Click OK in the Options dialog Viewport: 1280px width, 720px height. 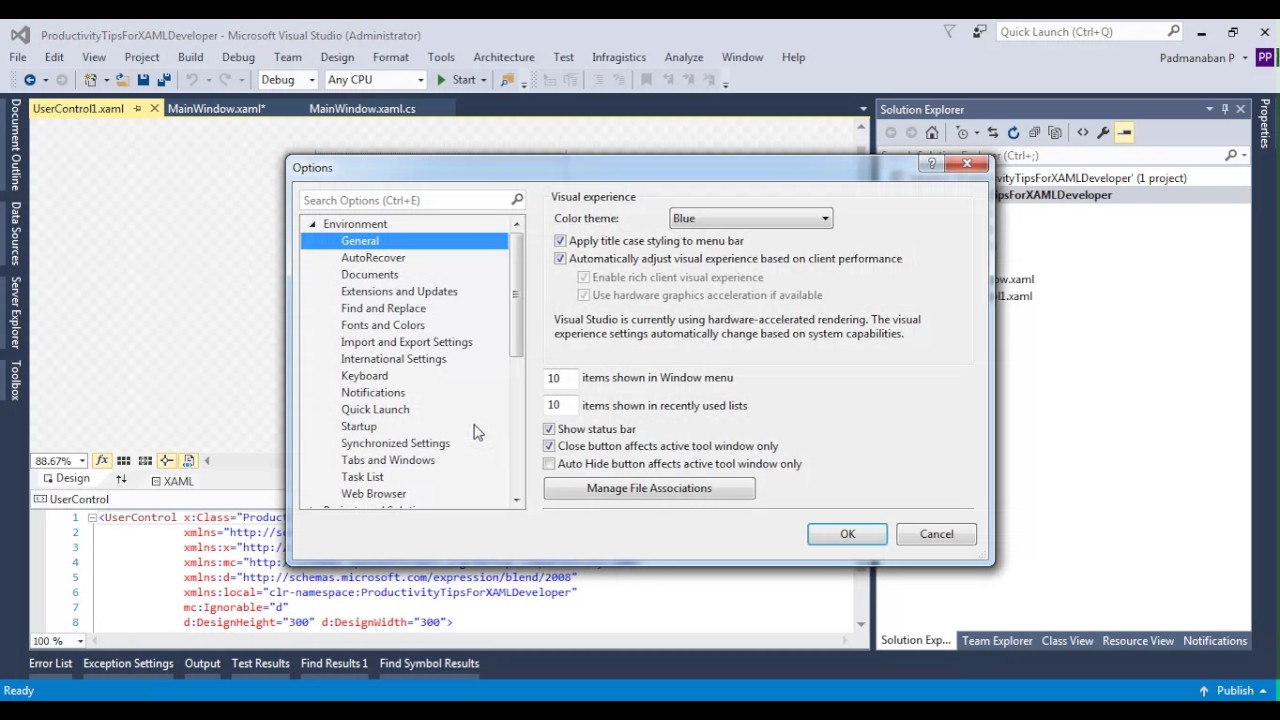[x=847, y=534]
